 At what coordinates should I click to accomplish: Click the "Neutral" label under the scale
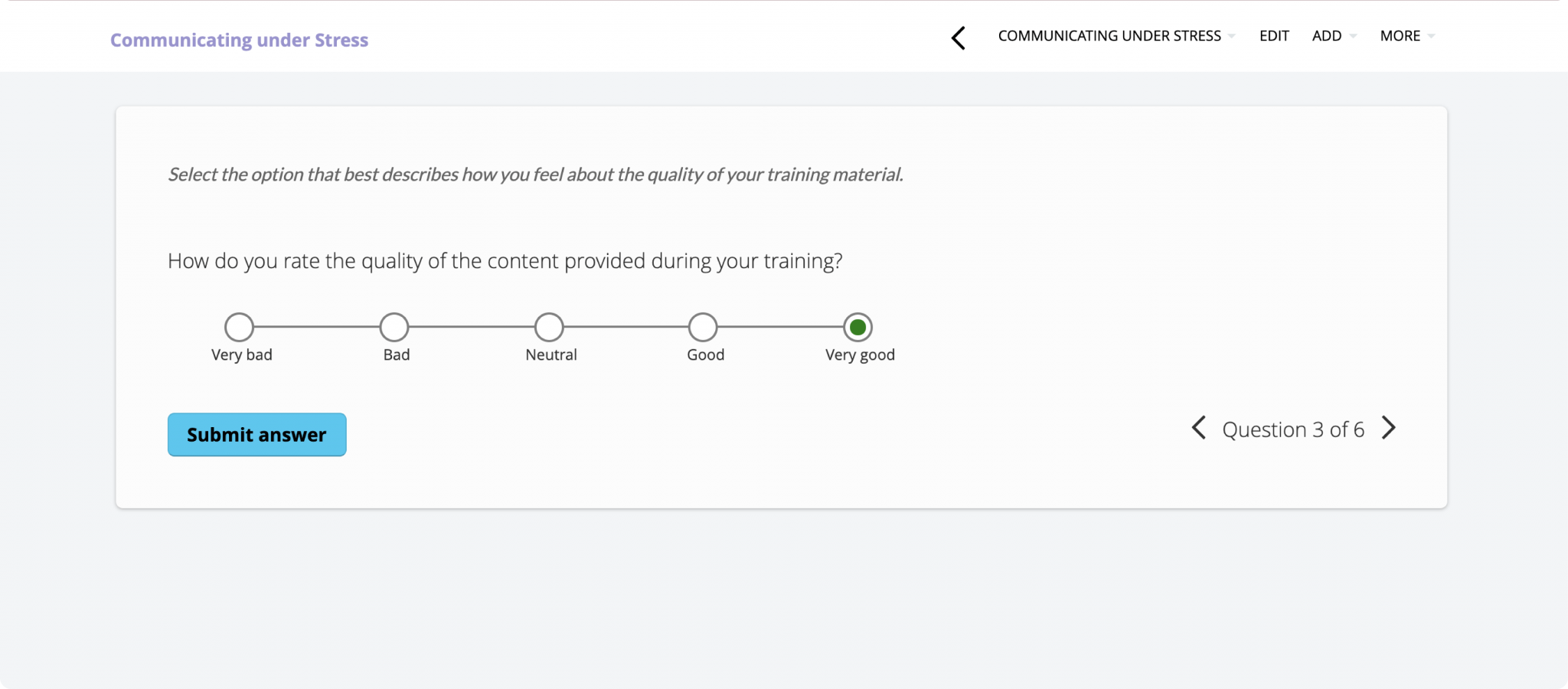click(551, 355)
